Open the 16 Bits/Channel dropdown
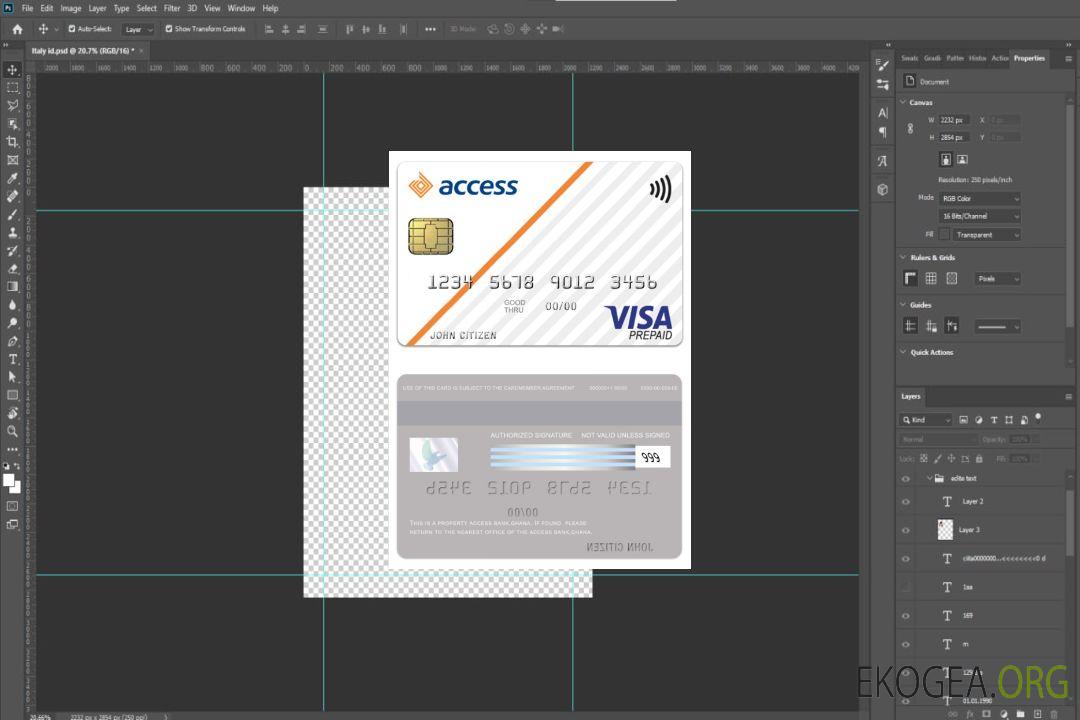1080x720 pixels. click(979, 216)
